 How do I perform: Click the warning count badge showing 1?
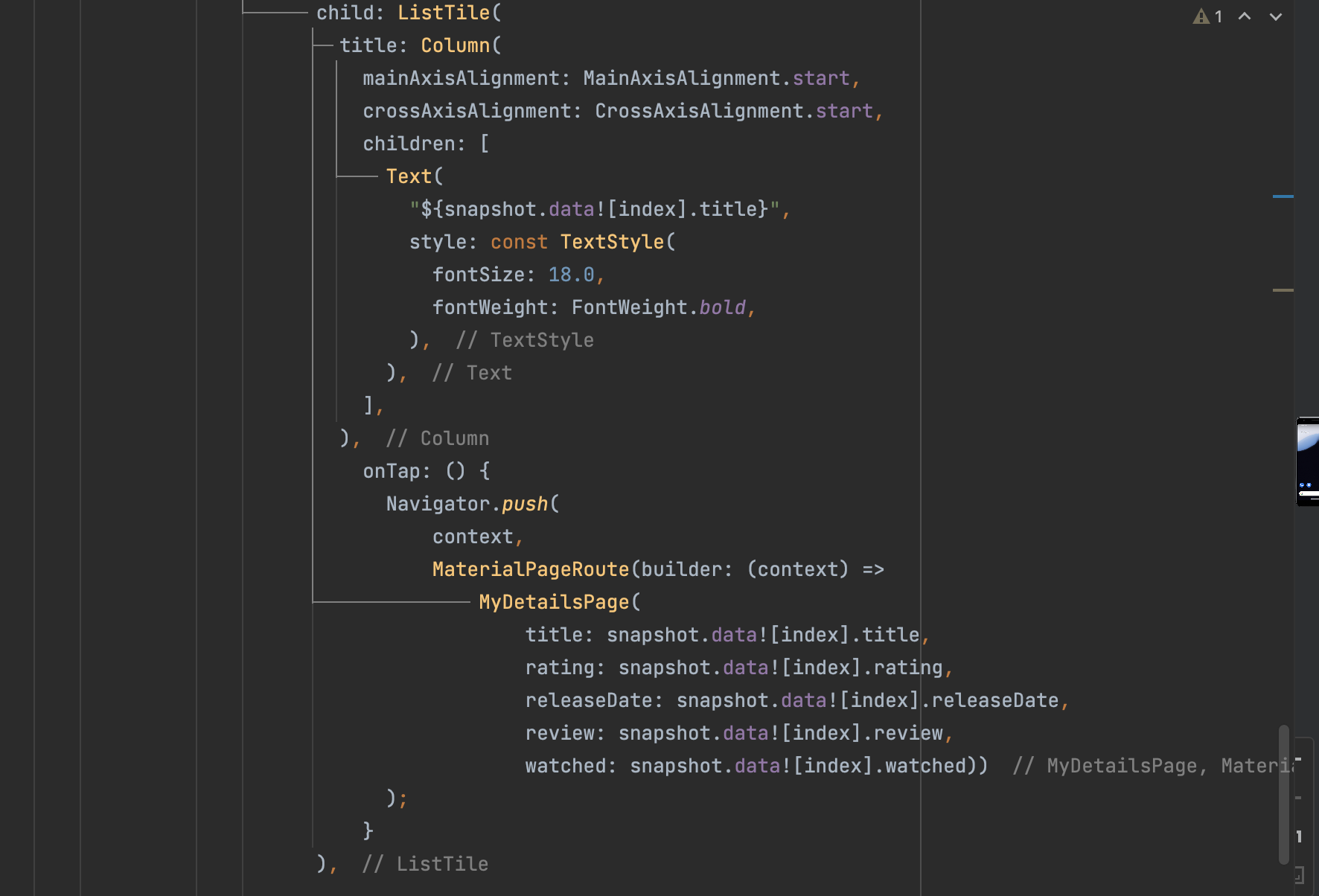pyautogui.click(x=1219, y=16)
